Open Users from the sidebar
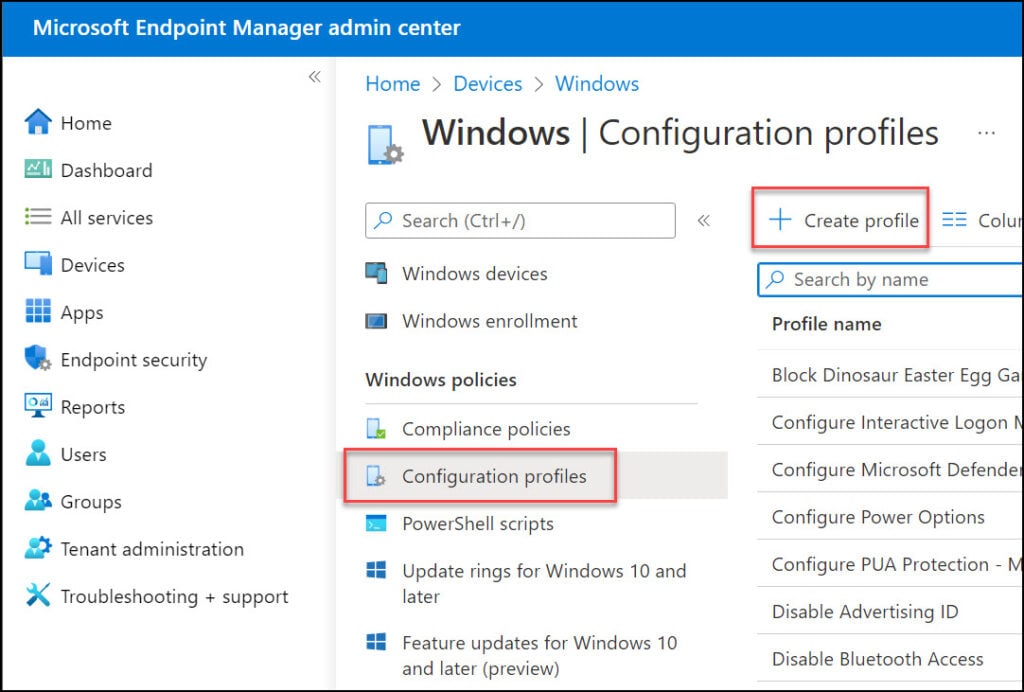The width and height of the screenshot is (1024, 692). point(84,454)
